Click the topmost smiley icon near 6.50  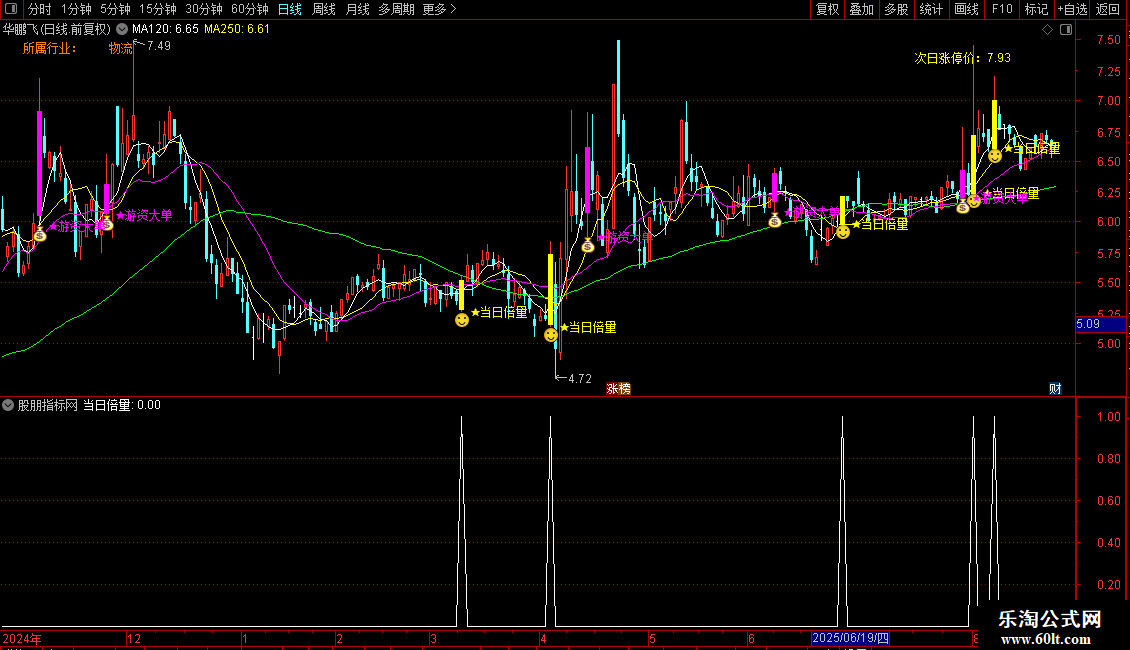(x=995, y=156)
